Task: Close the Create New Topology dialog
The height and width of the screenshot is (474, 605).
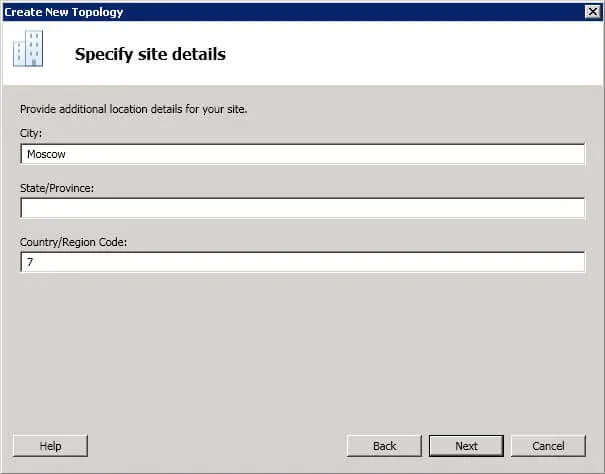Action: 593,12
